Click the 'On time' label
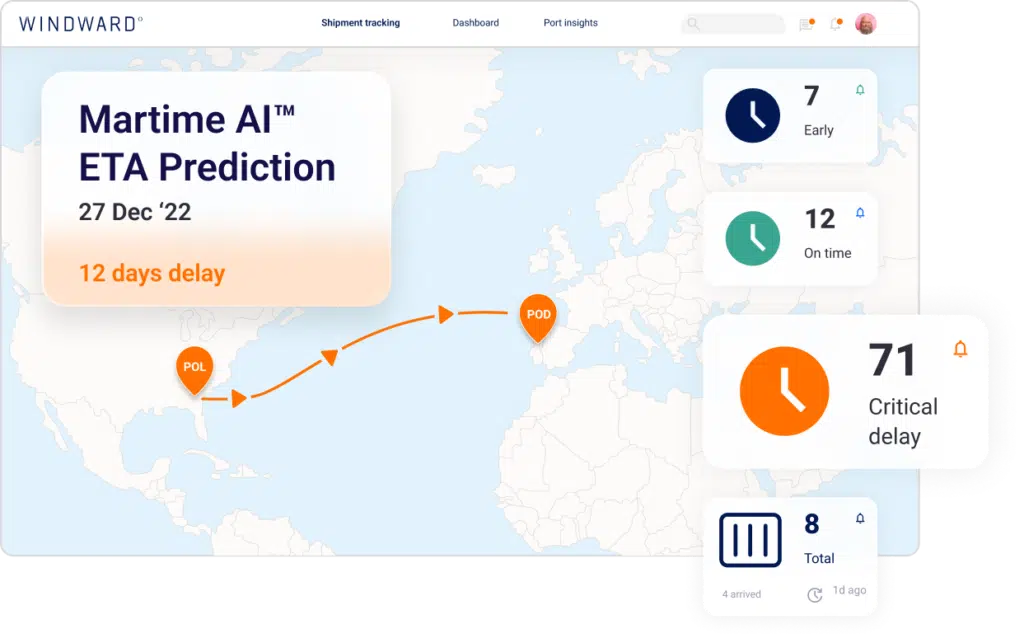This screenshot has height=638, width=1024. (827, 253)
